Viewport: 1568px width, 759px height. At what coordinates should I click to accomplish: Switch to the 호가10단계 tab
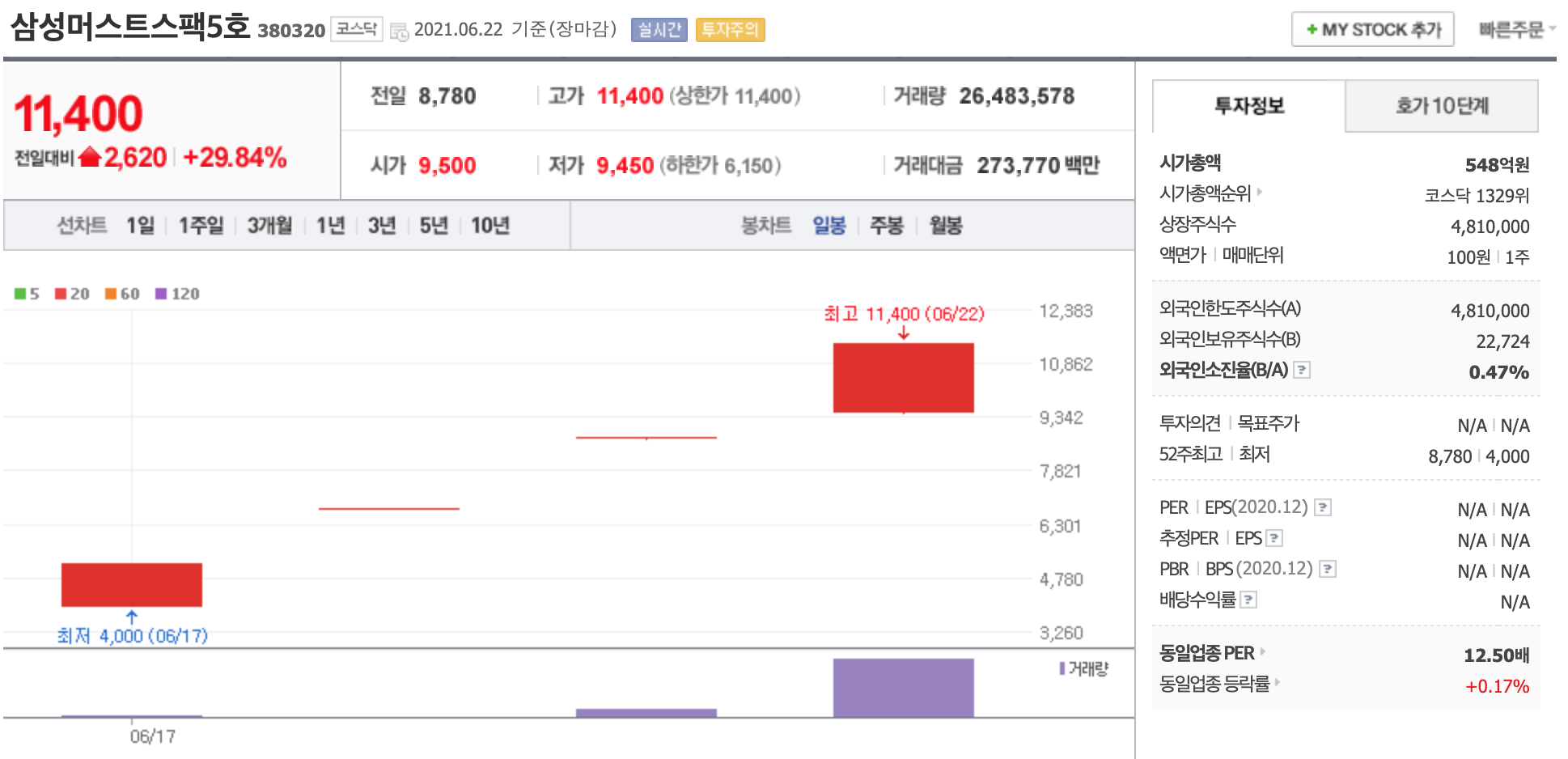point(1442,106)
